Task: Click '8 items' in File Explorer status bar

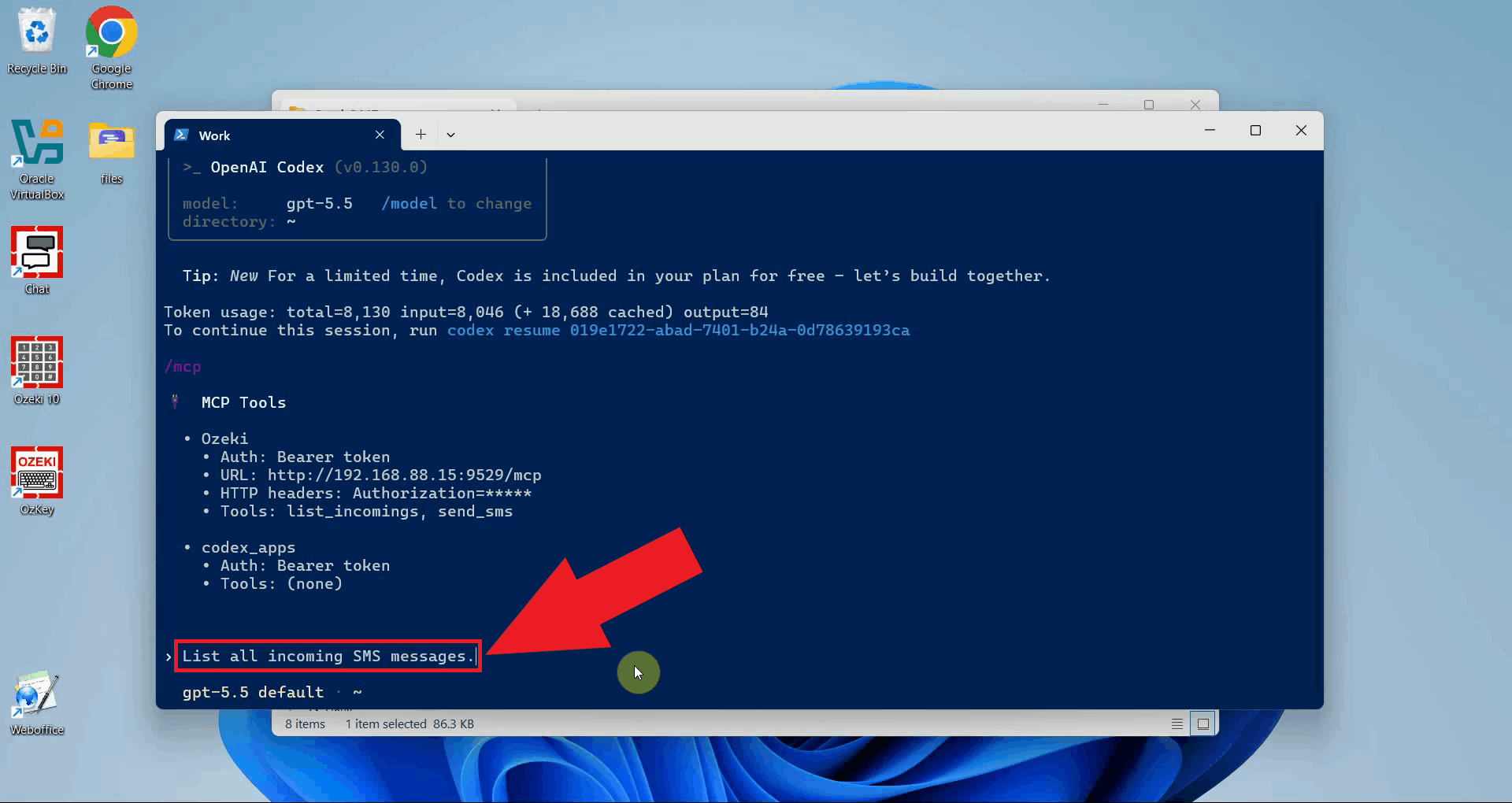Action: point(305,723)
